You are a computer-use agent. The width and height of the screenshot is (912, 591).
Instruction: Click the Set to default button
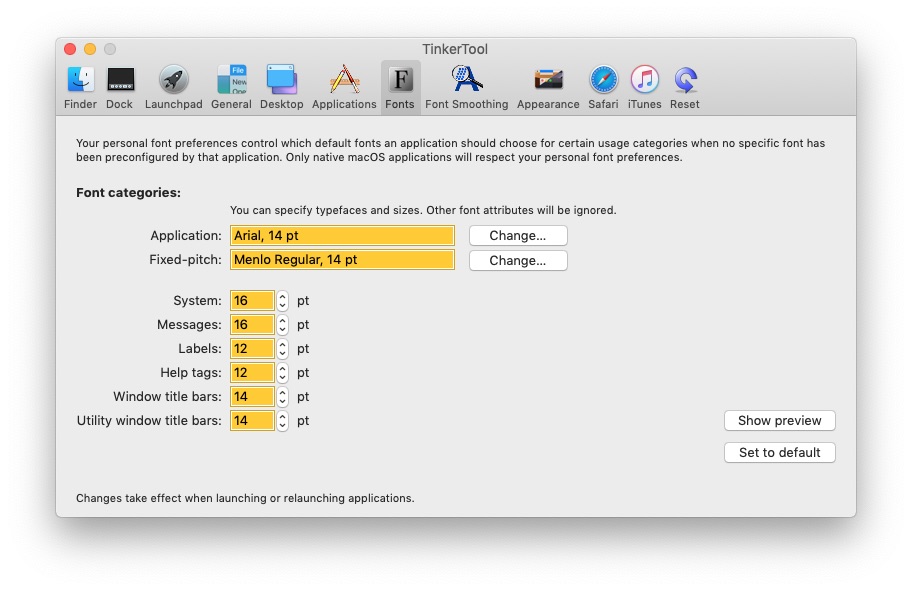tap(779, 453)
